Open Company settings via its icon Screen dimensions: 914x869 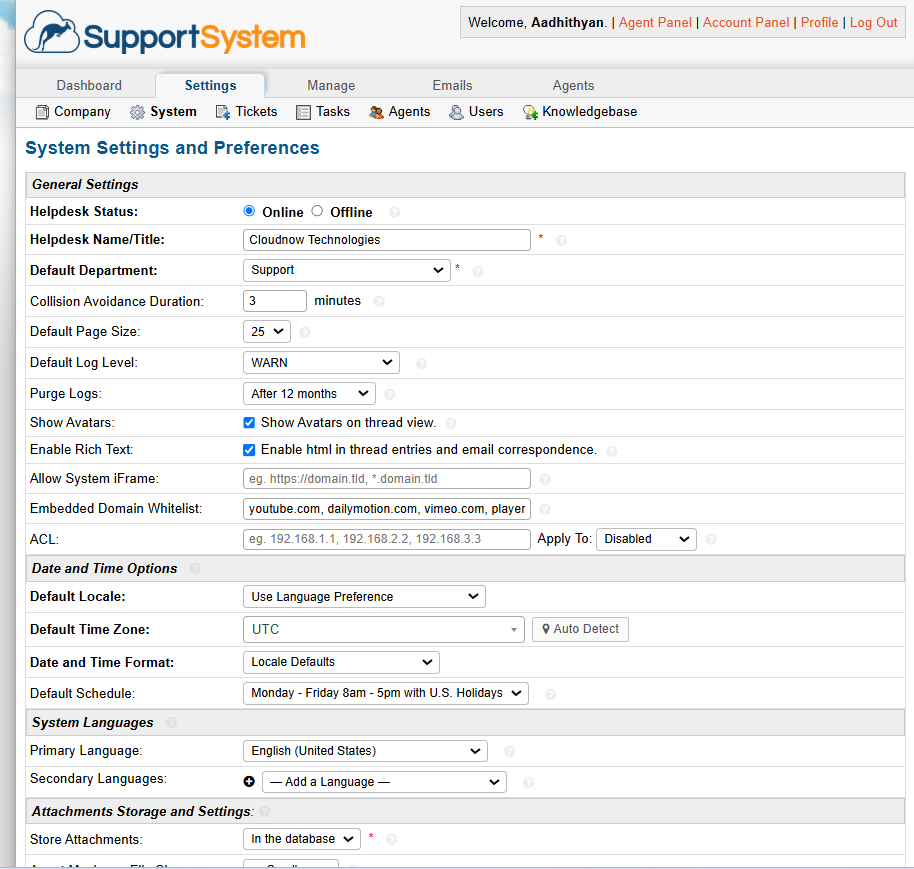(40, 112)
